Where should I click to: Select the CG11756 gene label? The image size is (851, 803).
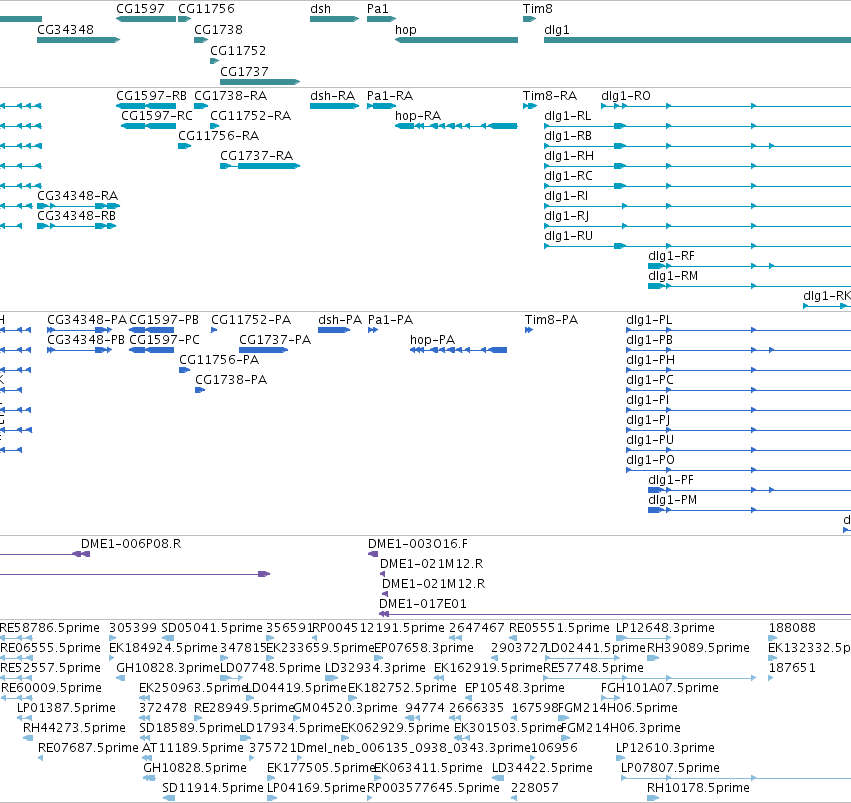pyautogui.click(x=206, y=9)
